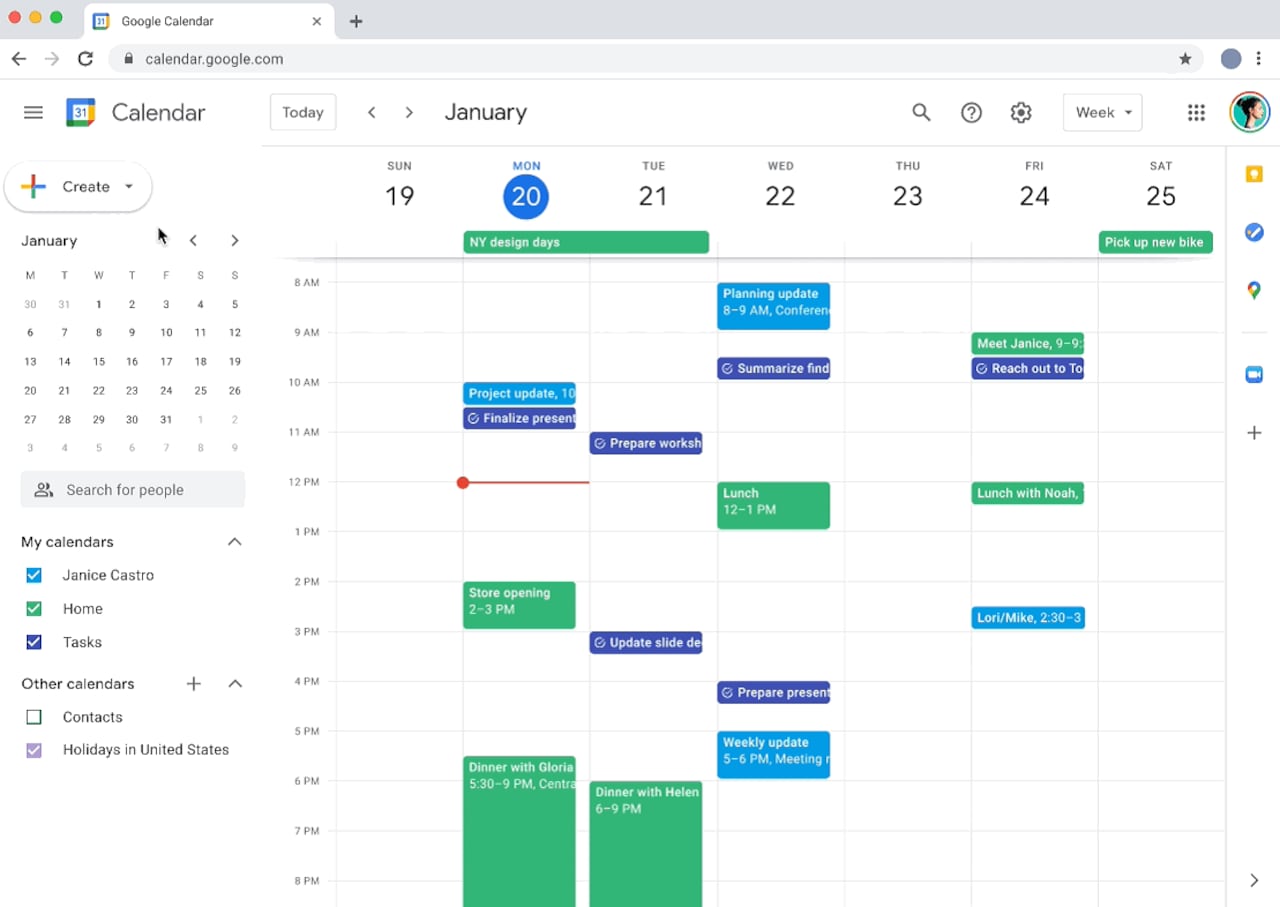Image resolution: width=1280 pixels, height=907 pixels.
Task: Jump to Today
Action: 302,112
